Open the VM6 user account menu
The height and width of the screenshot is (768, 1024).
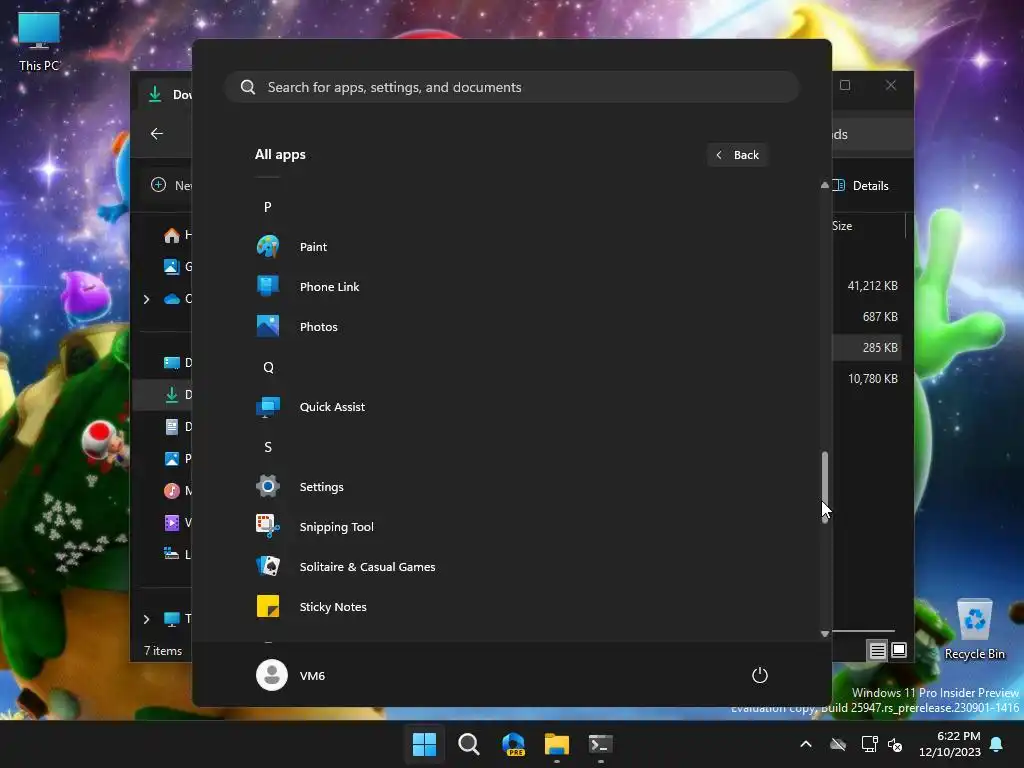click(x=291, y=675)
